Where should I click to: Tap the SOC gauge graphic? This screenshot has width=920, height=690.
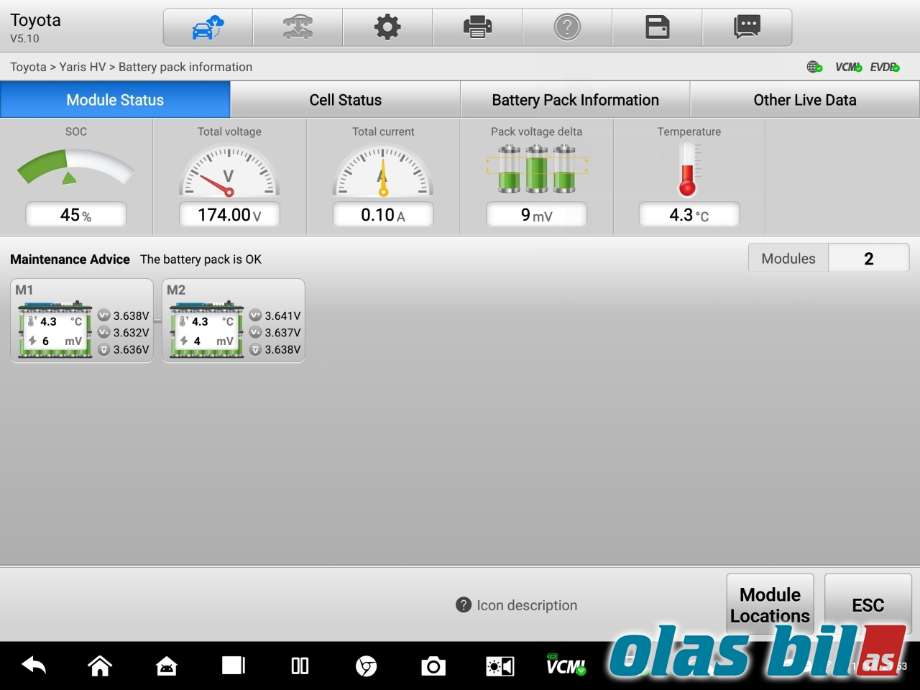pyautogui.click(x=76, y=167)
